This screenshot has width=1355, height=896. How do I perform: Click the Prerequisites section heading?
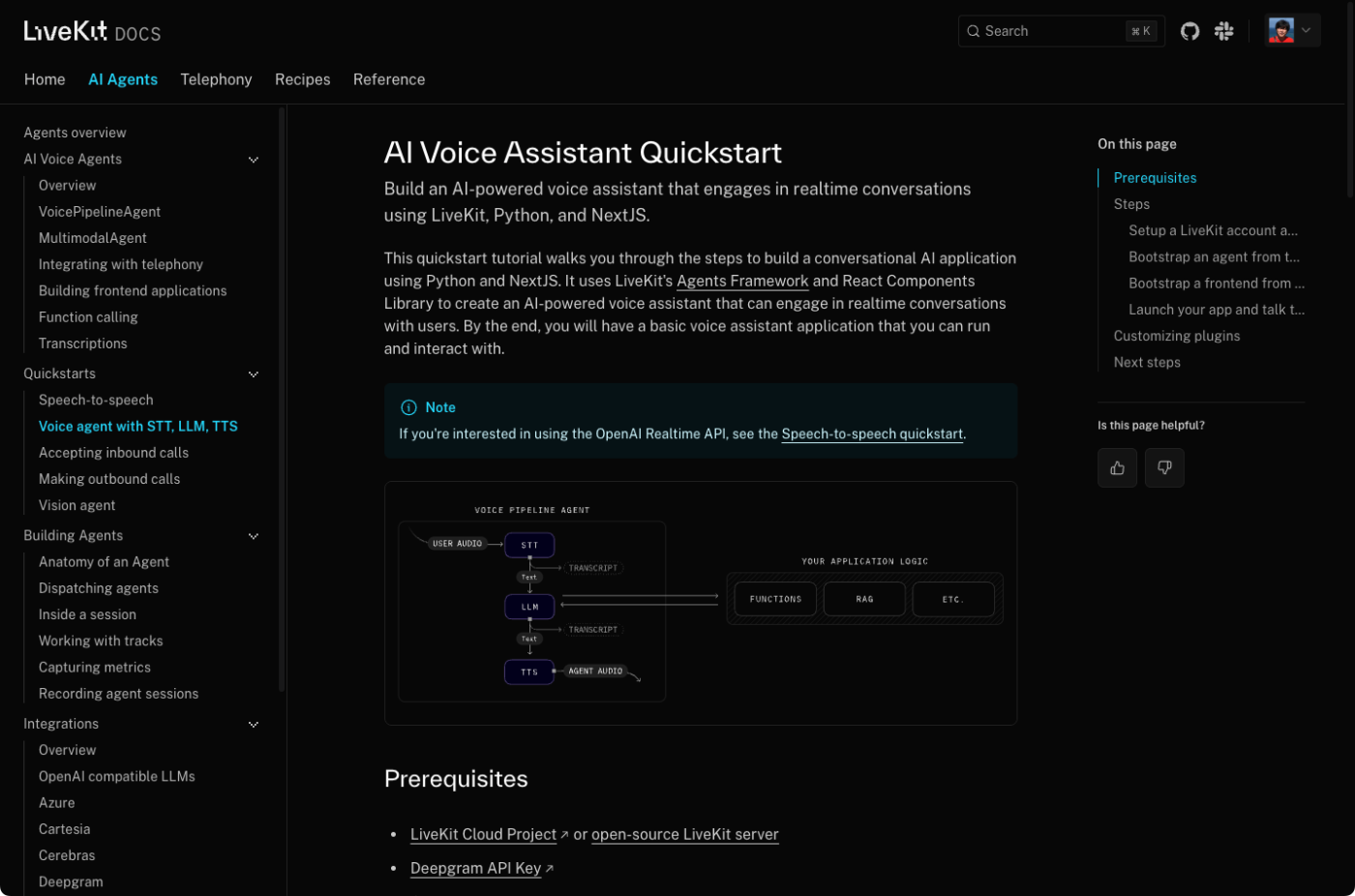click(456, 779)
